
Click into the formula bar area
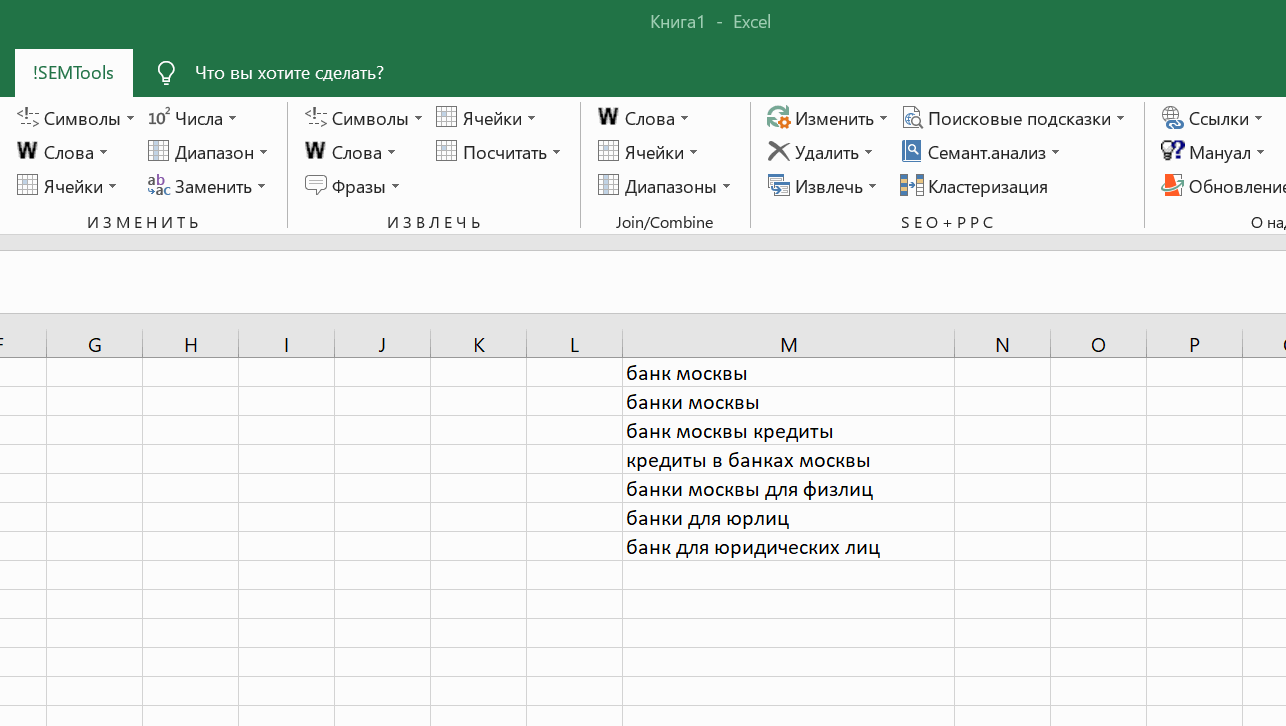pos(643,282)
